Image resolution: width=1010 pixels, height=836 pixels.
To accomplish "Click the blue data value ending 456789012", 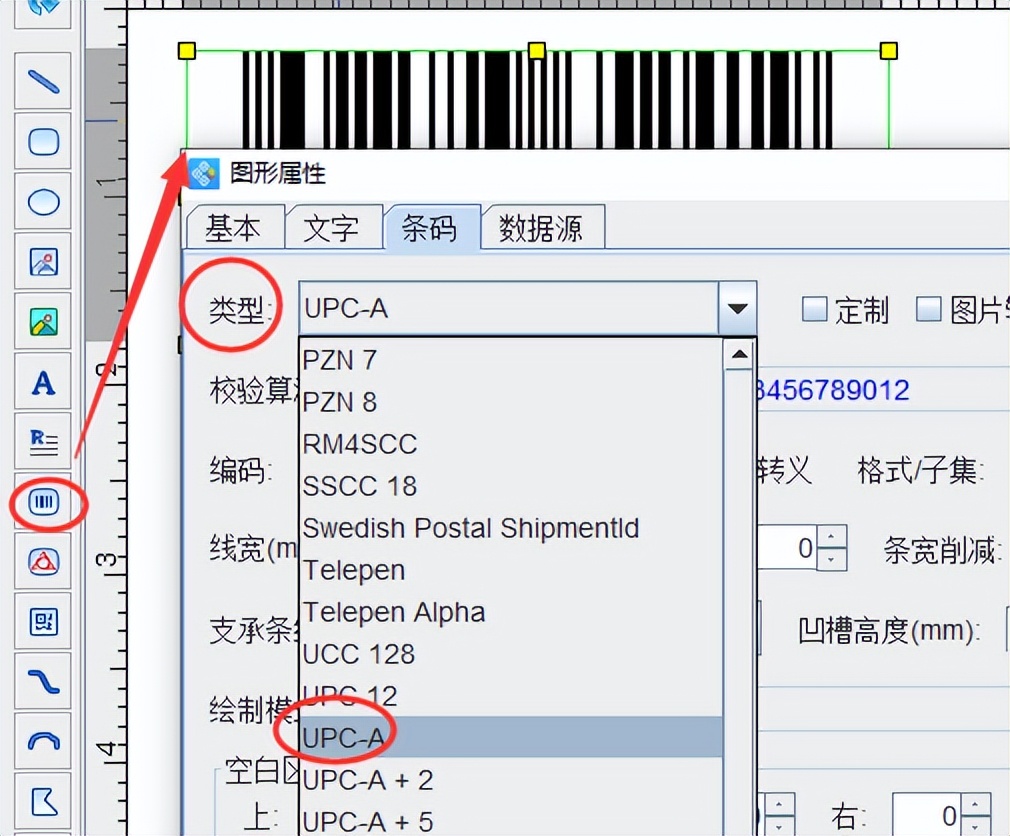I will (x=832, y=390).
